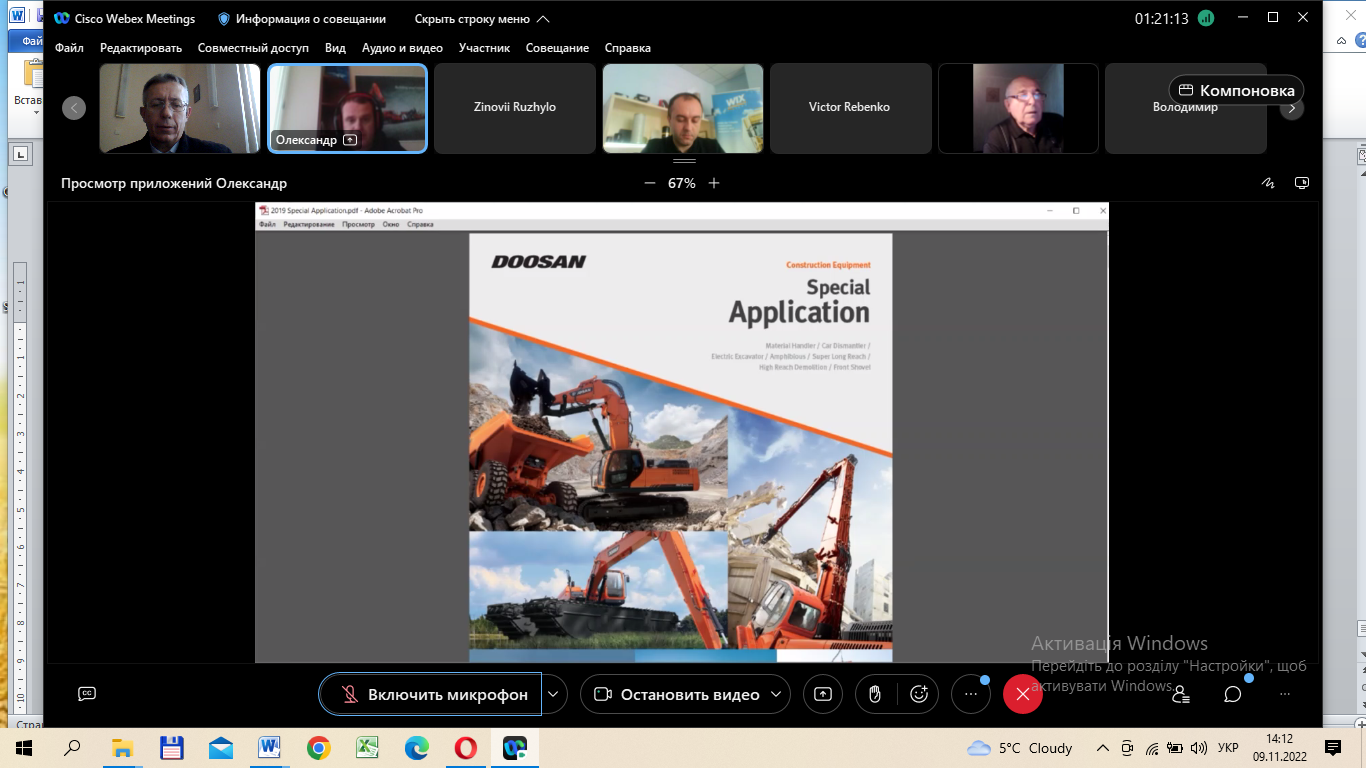The width and height of the screenshot is (1366, 768).
Task: Click Остановить видео
Action: (675, 694)
